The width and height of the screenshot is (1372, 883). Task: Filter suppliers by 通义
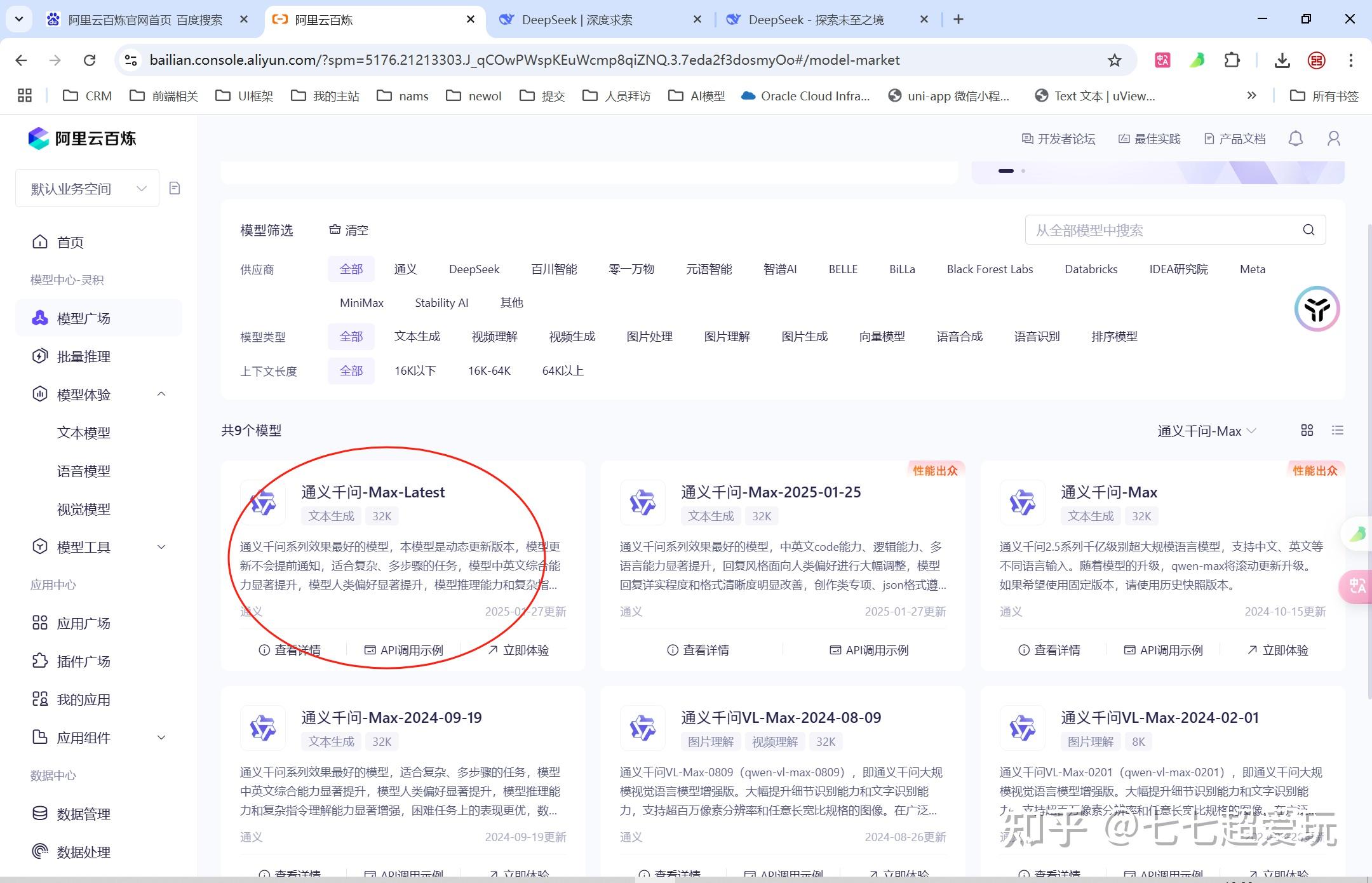[406, 269]
